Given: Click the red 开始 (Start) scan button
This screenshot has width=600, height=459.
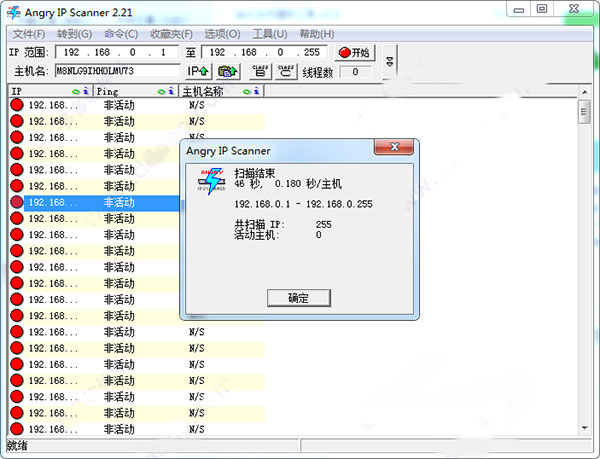Looking at the screenshot, I should click(353, 52).
